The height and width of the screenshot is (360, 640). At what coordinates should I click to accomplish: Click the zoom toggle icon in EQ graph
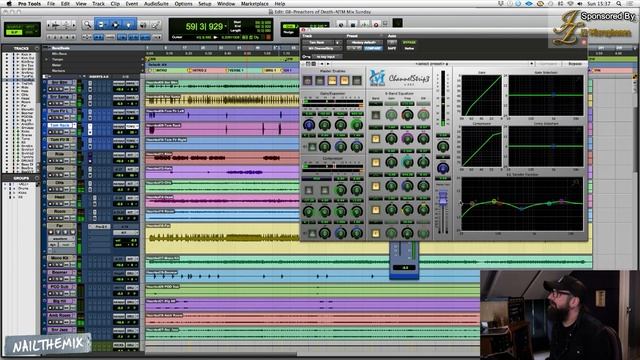pos(576,182)
